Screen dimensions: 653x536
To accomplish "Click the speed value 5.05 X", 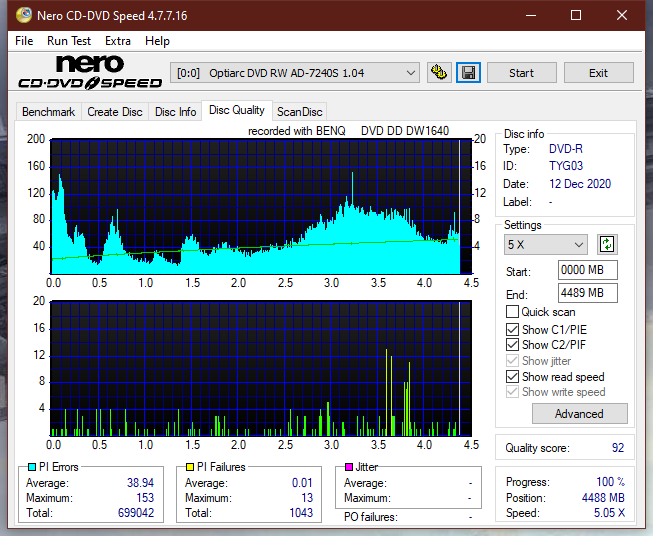I will pos(609,513).
